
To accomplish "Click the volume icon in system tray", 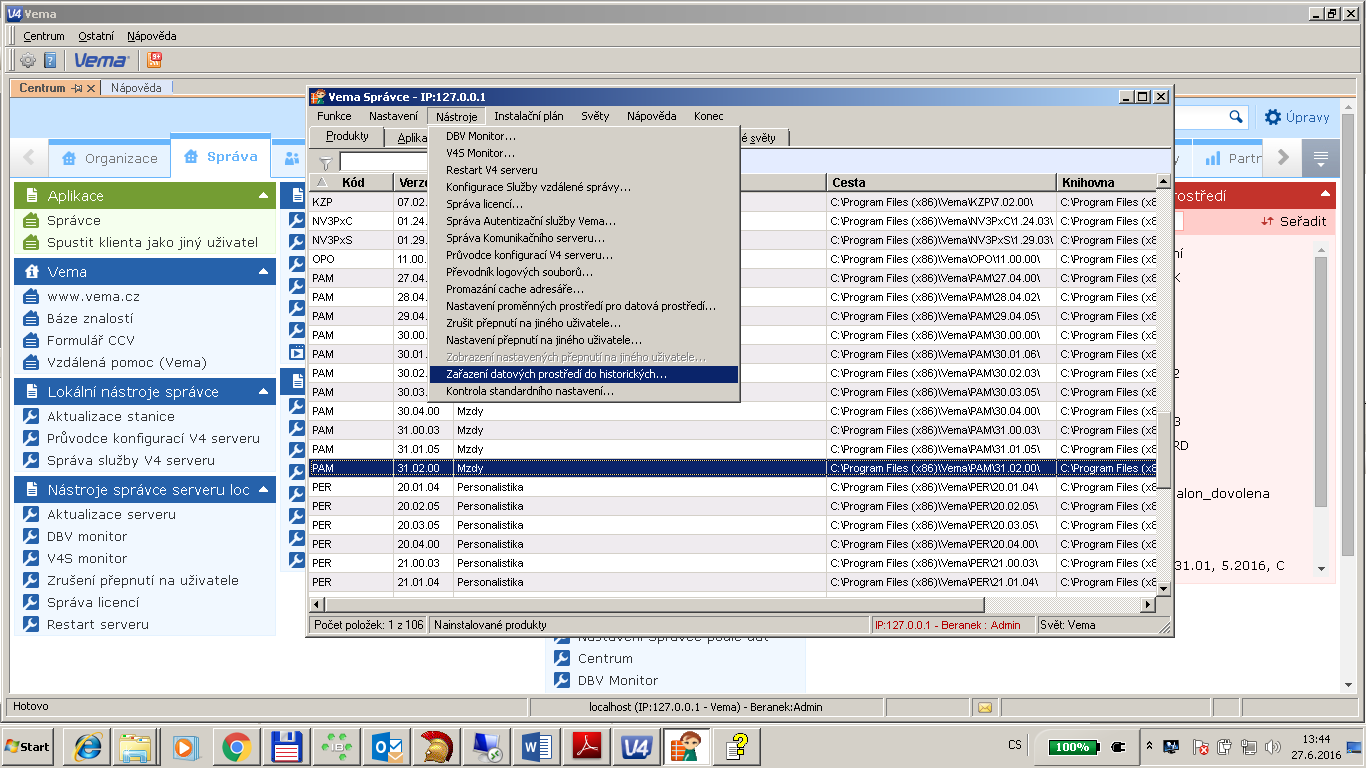I will click(1273, 747).
